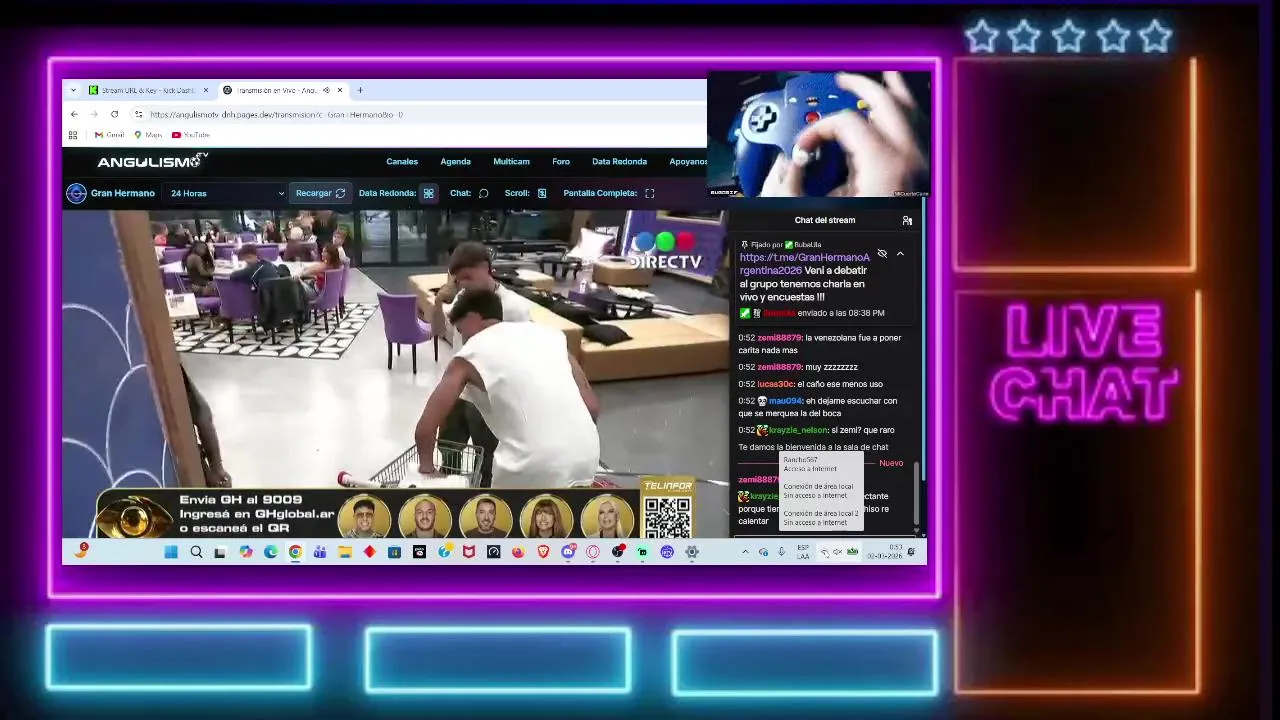
Task: Open Firefox from taskbar
Action: click(x=518, y=552)
